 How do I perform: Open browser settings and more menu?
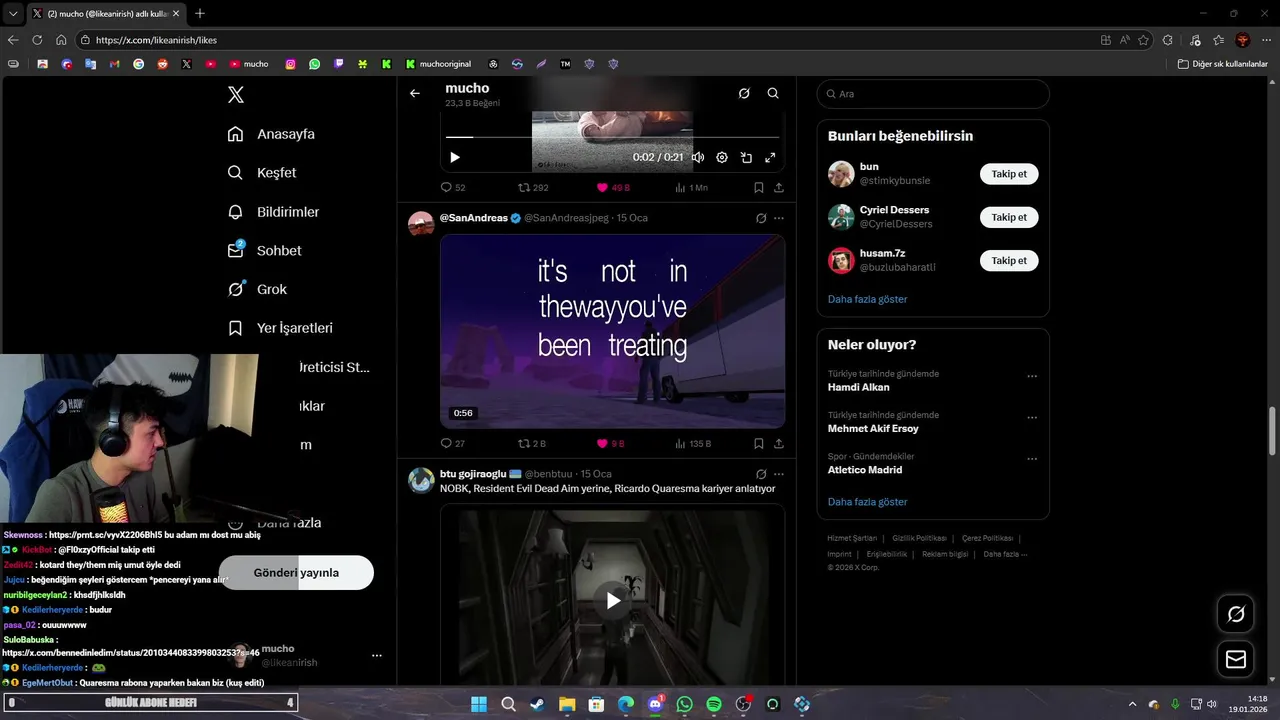click(x=1266, y=40)
